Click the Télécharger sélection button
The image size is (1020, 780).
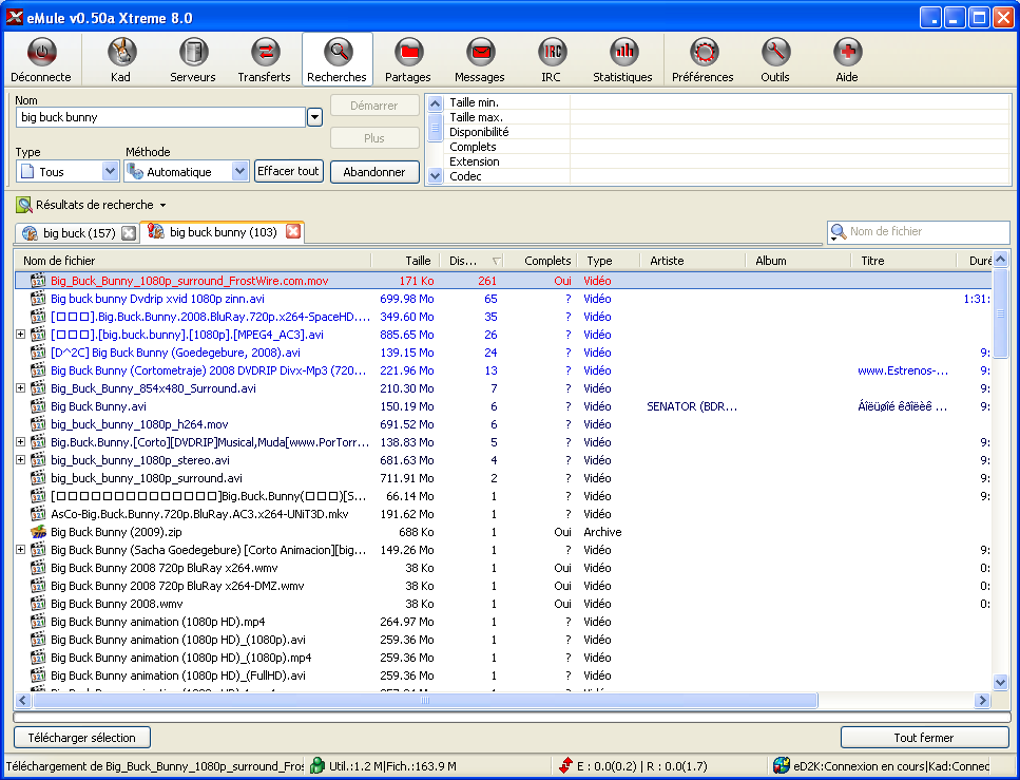[82, 738]
